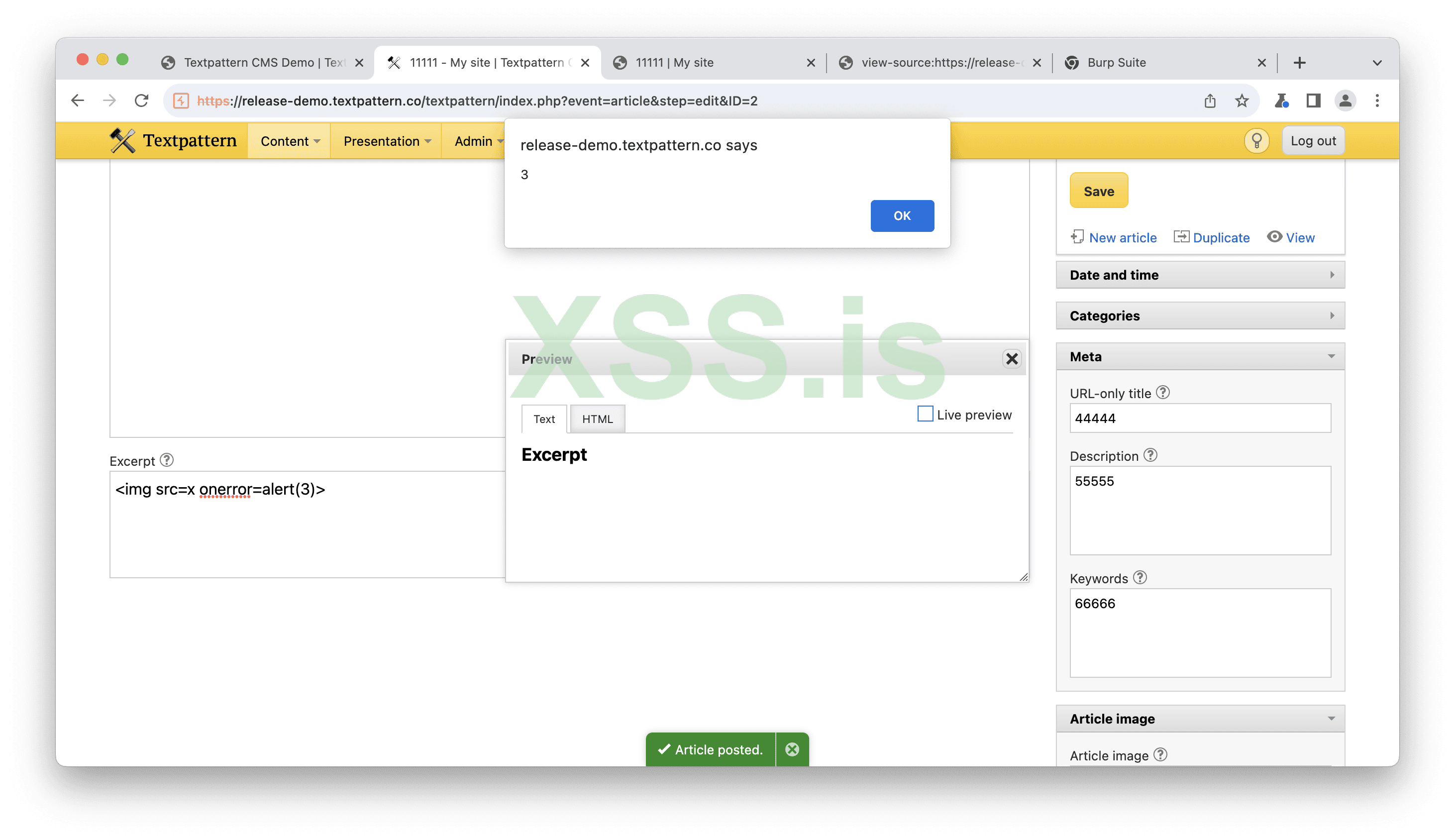The image size is (1455, 840).
Task: Click the Excerpt help question mark icon
Action: 167,460
